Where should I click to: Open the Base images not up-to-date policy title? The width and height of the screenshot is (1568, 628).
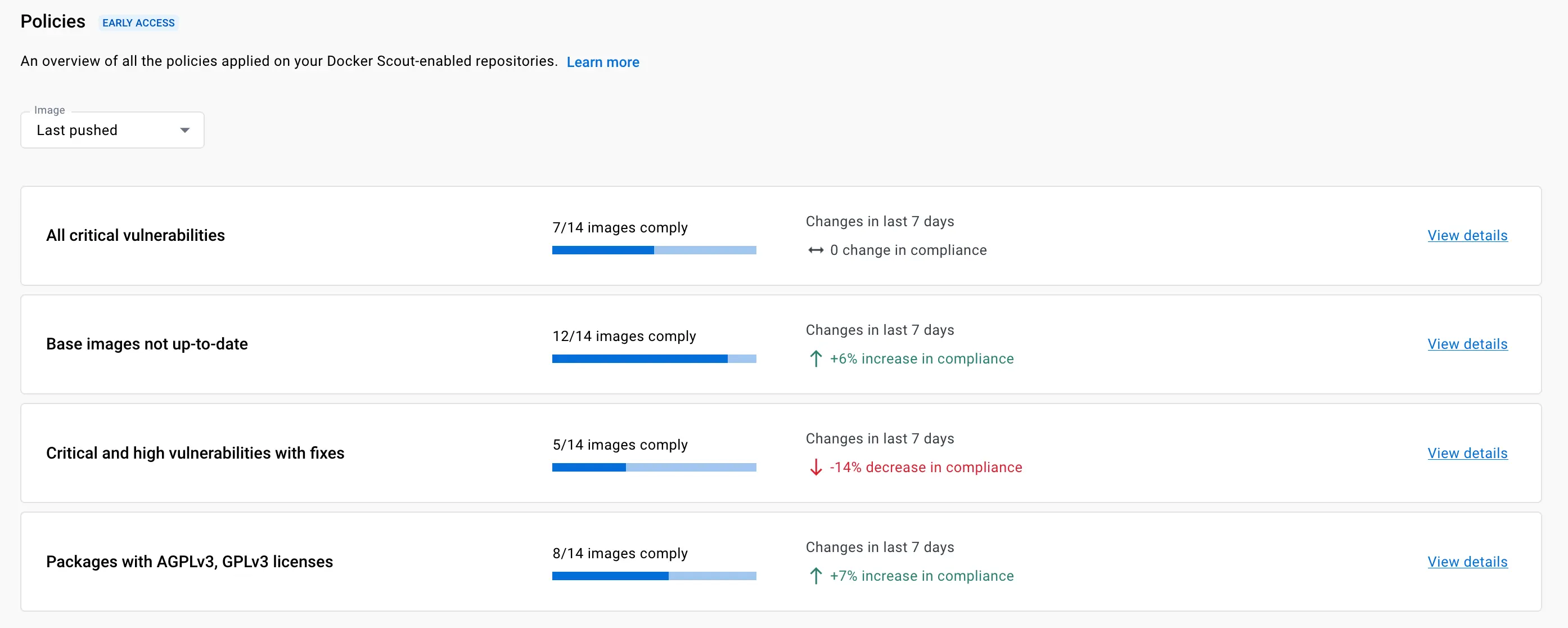coord(147,344)
